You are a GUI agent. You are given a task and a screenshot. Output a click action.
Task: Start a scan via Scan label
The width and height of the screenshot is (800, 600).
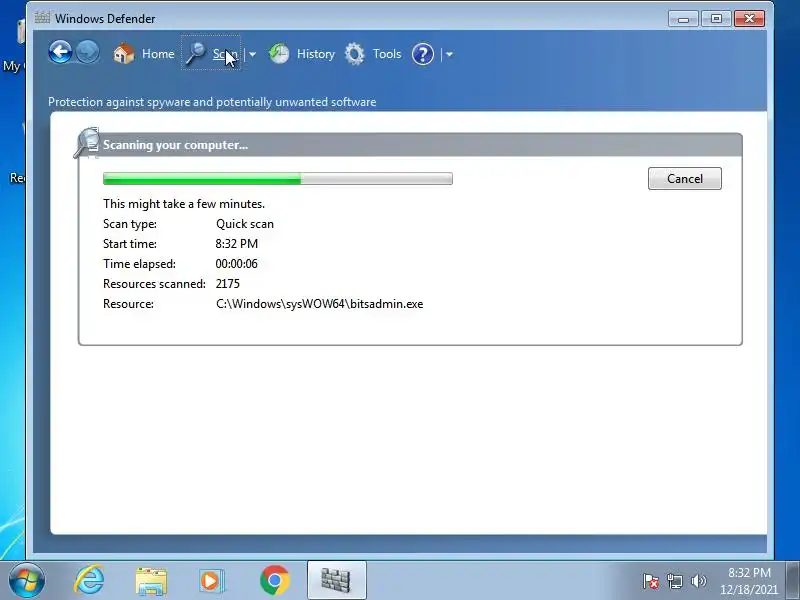[x=225, y=54]
